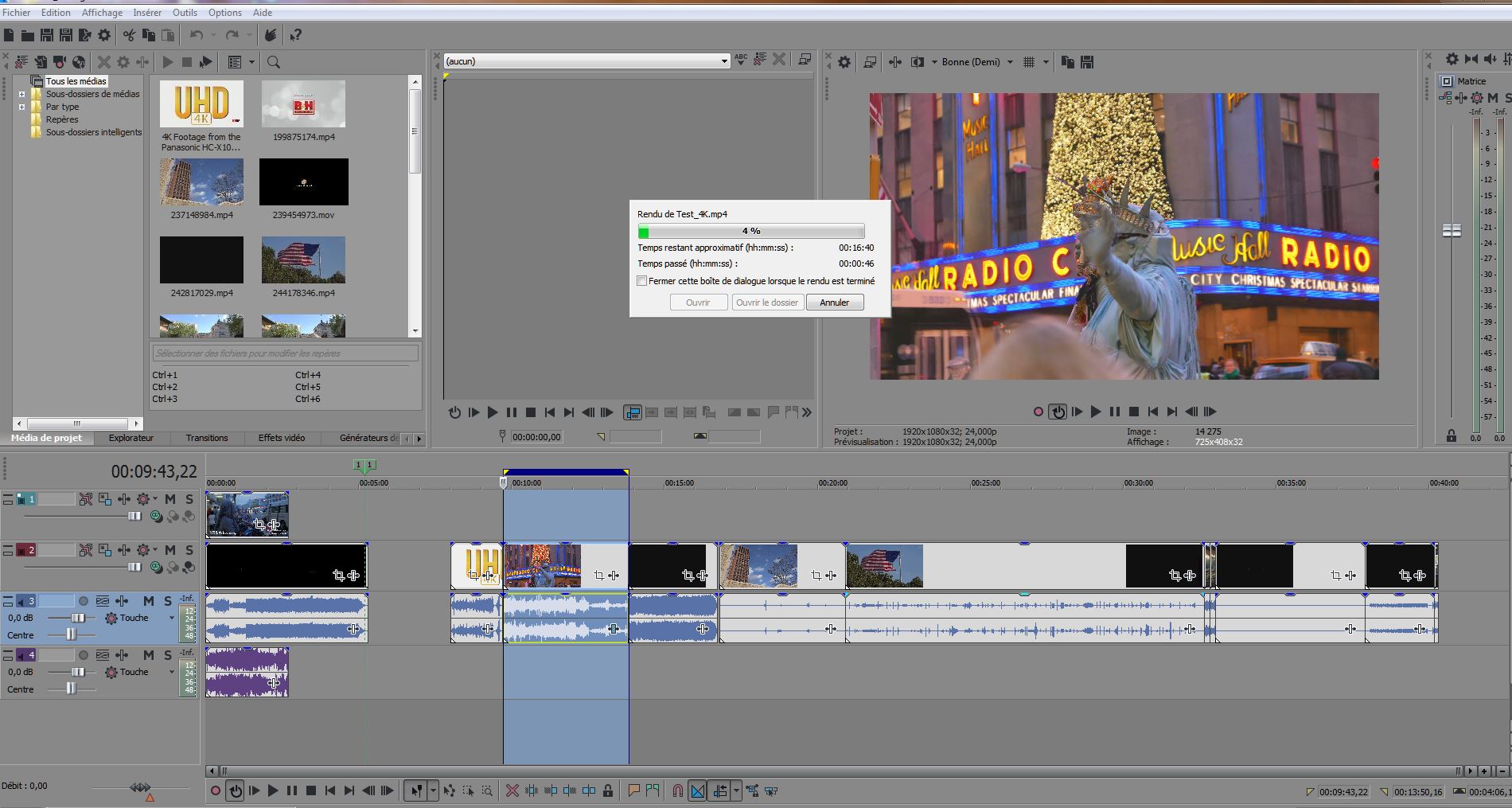Stop playback in bottom transport bar
The width and height of the screenshot is (1512, 808).
point(311,790)
